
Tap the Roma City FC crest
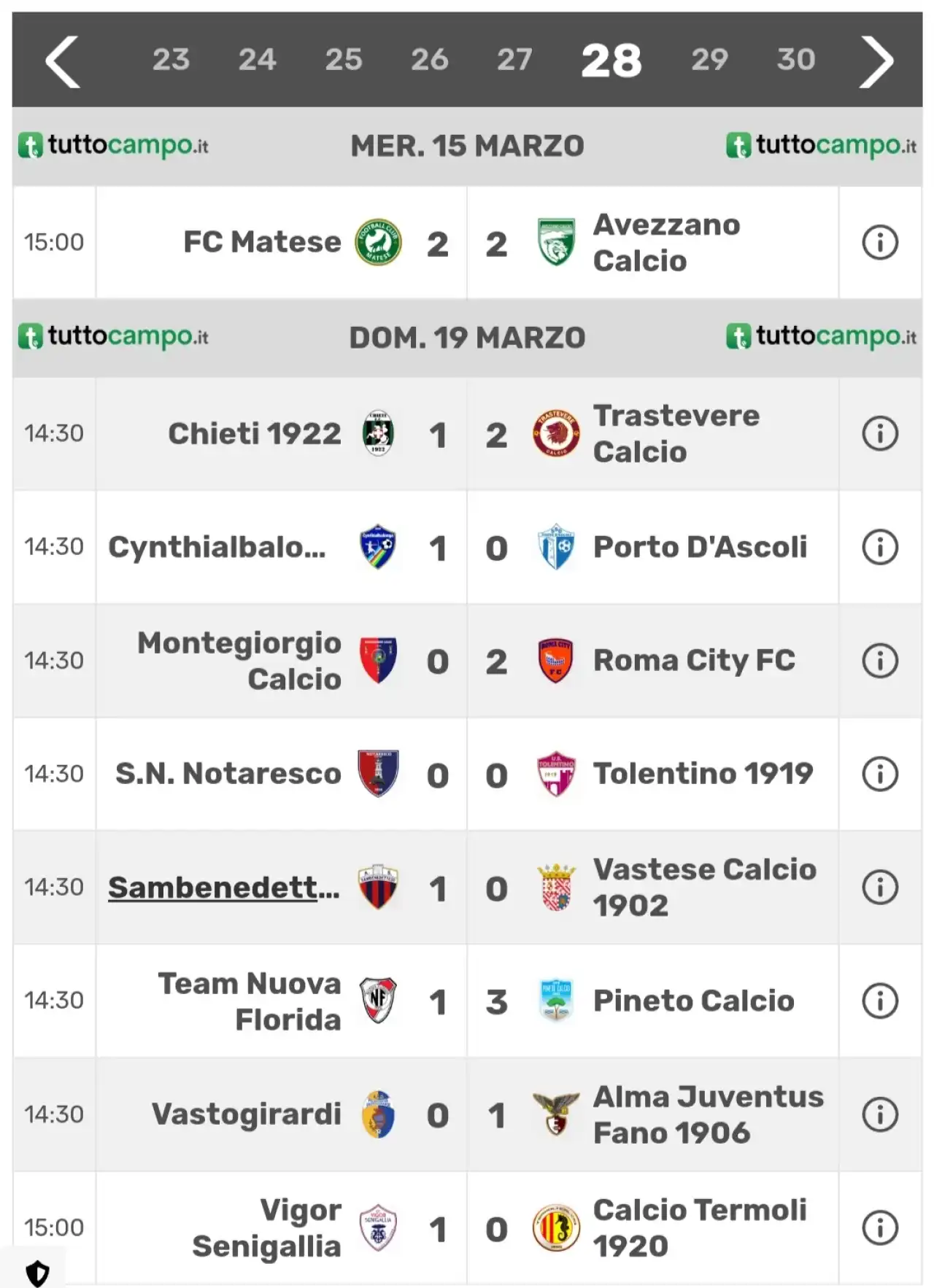pyautogui.click(x=556, y=661)
